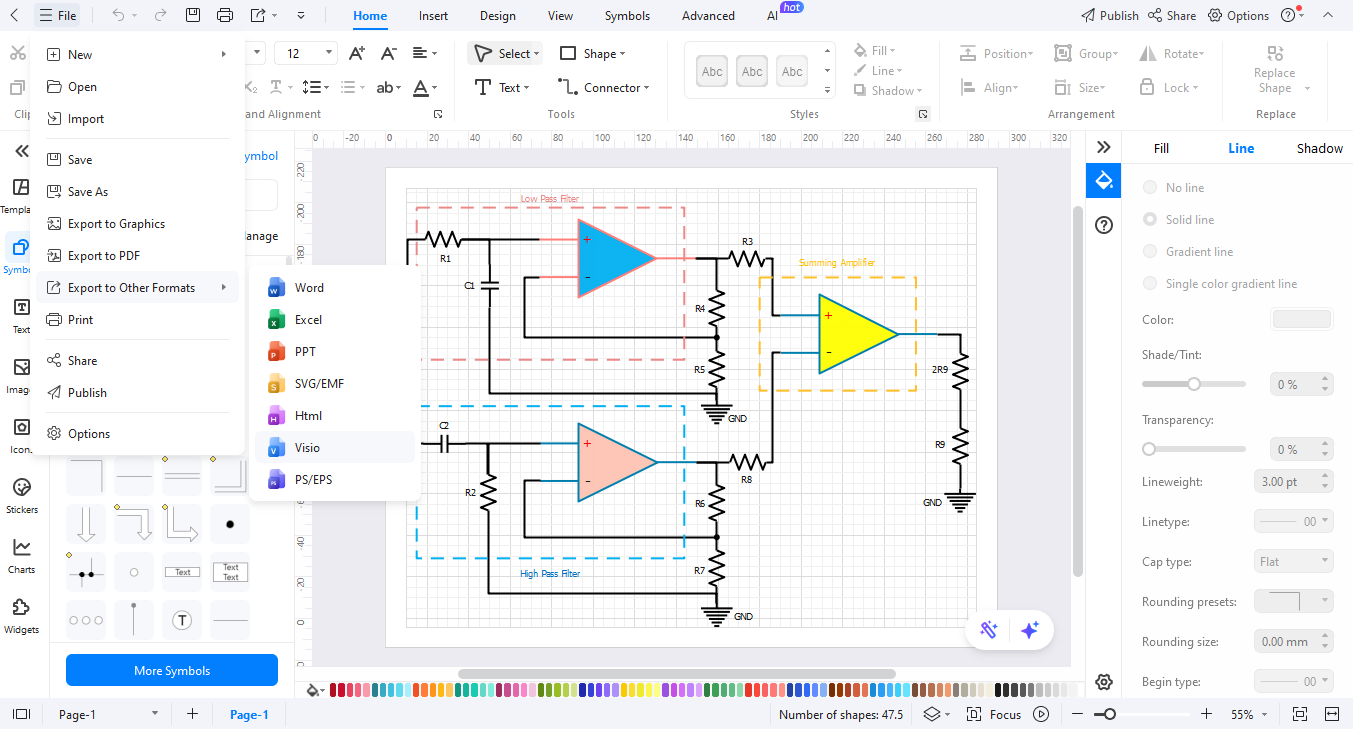The width and height of the screenshot is (1353, 729).
Task: Open the Widgets sidebar panel
Action: pyautogui.click(x=21, y=615)
